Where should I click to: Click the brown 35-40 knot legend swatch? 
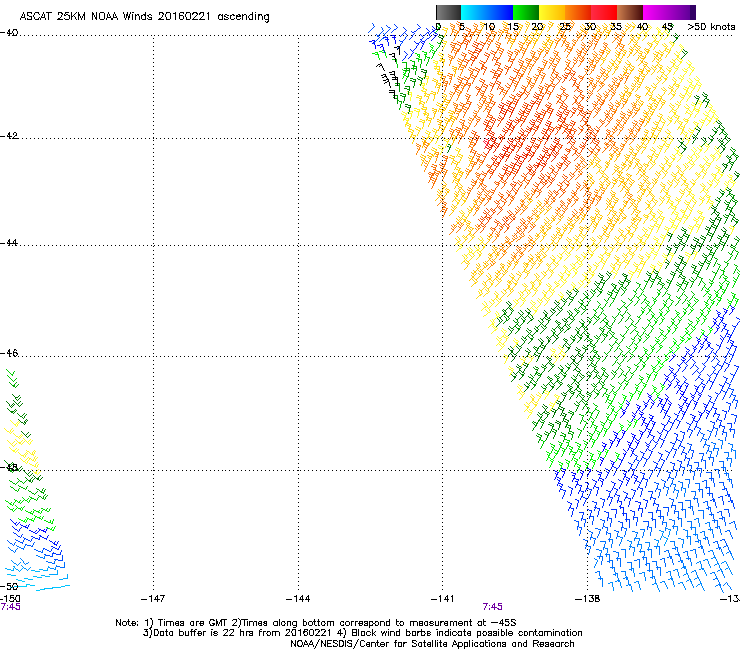[x=630, y=12]
